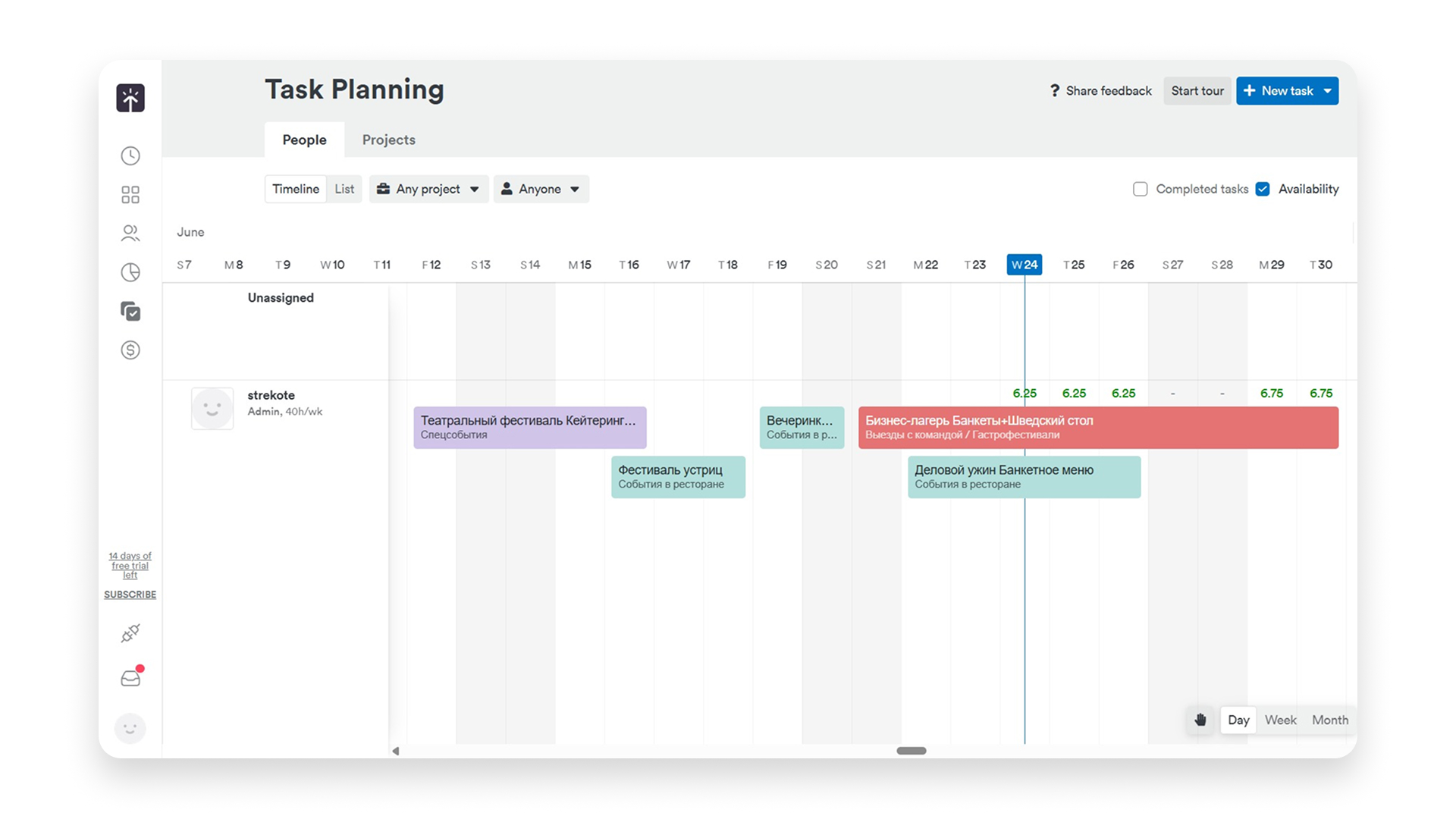Open the billing dollar icon in sidebar
The height and width of the screenshot is (819, 1456).
point(130,350)
